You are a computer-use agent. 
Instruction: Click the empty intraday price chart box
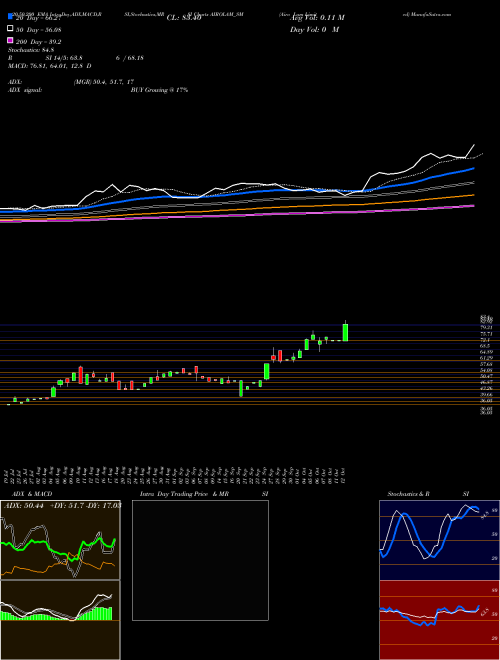pyautogui.click(x=200, y=560)
